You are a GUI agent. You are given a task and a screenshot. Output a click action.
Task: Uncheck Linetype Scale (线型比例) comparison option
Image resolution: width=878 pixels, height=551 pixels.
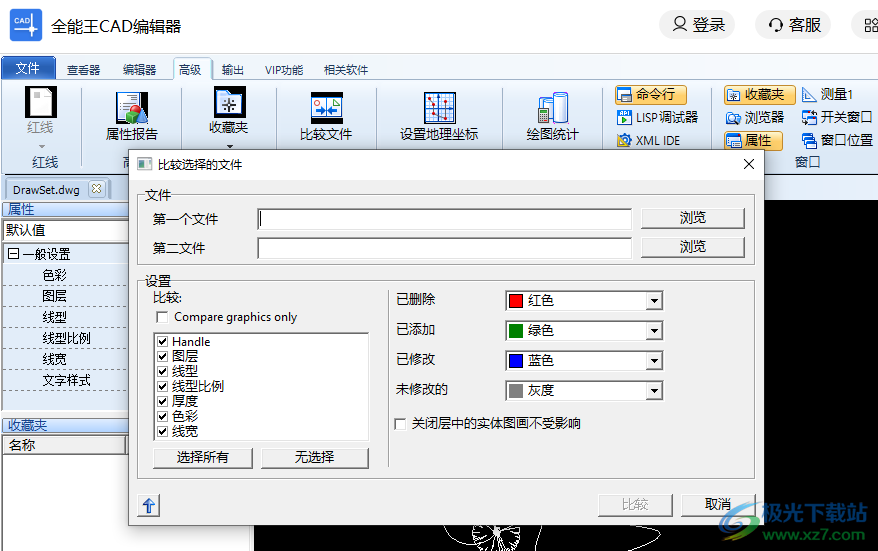(162, 386)
